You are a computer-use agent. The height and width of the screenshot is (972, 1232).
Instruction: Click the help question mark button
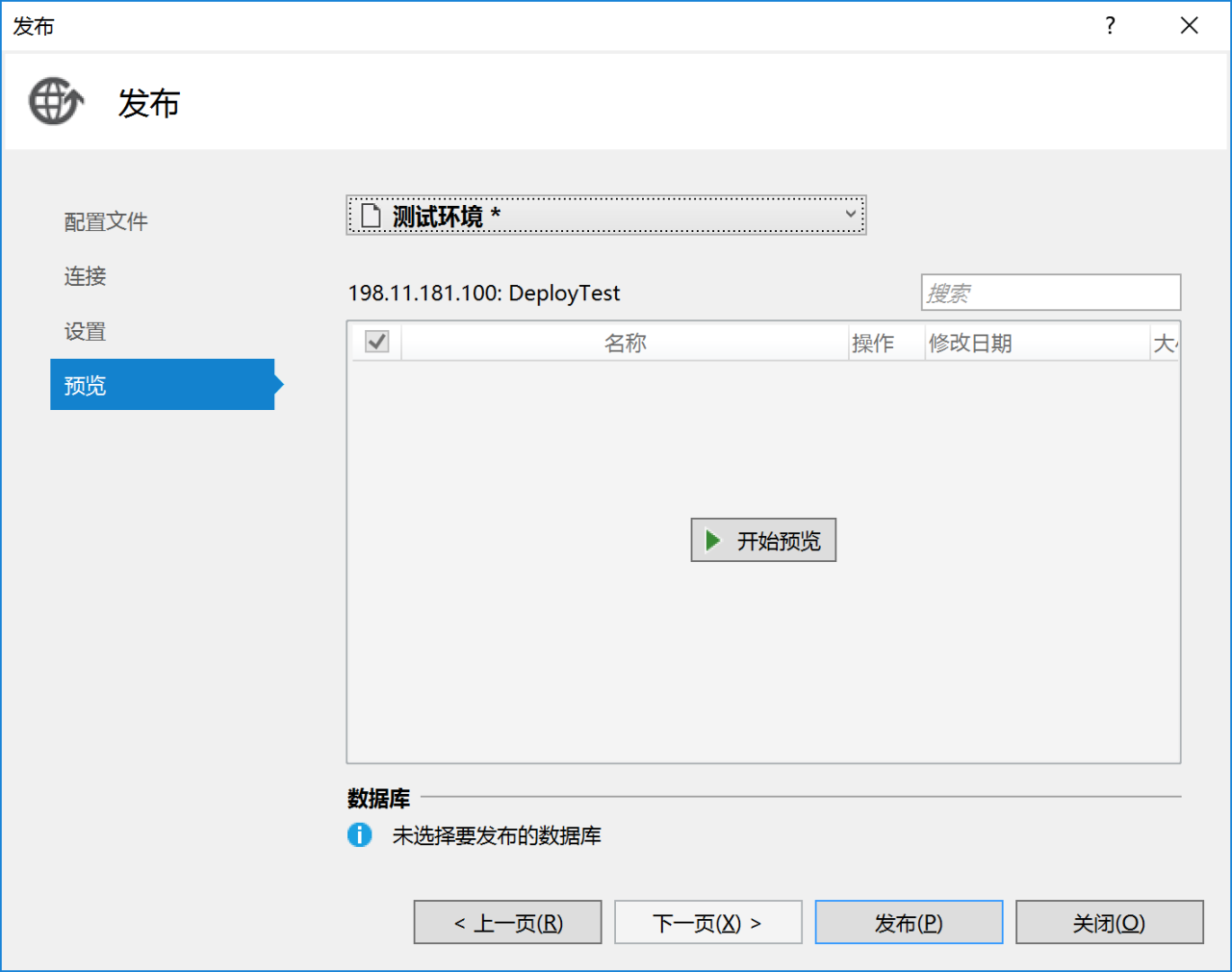click(1111, 25)
